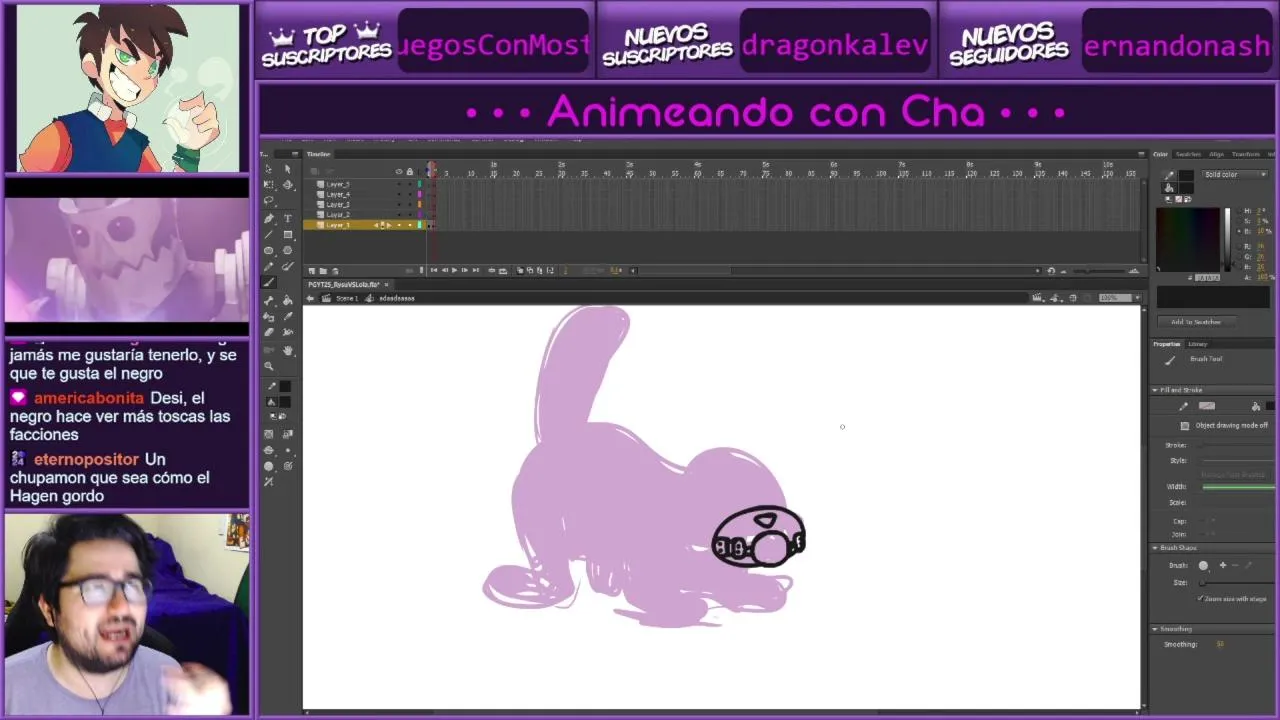Image resolution: width=1280 pixels, height=720 pixels.
Task: Click the New Layer icon in timeline
Action: tap(312, 271)
